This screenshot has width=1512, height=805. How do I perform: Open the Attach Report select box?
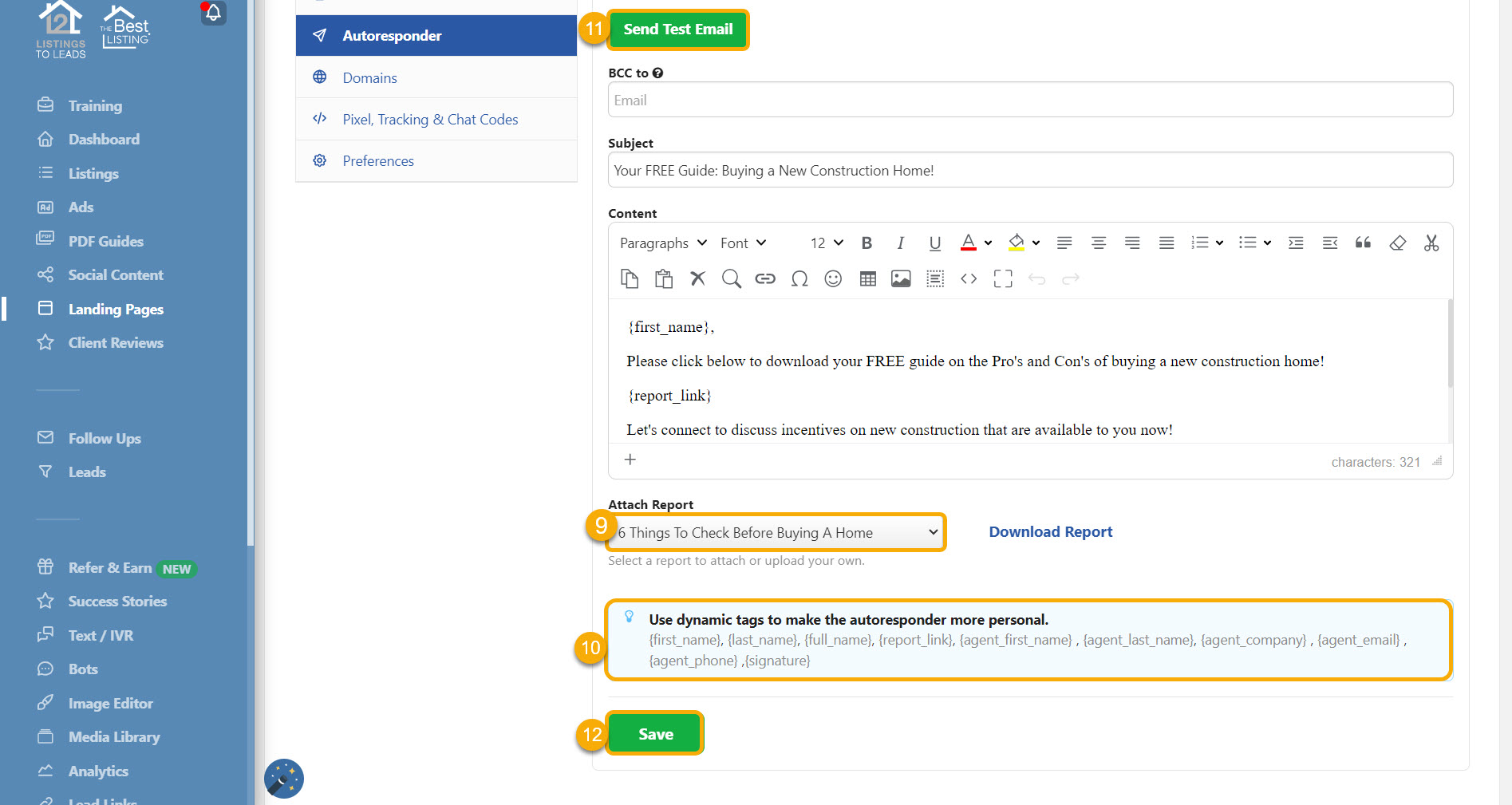click(x=776, y=532)
